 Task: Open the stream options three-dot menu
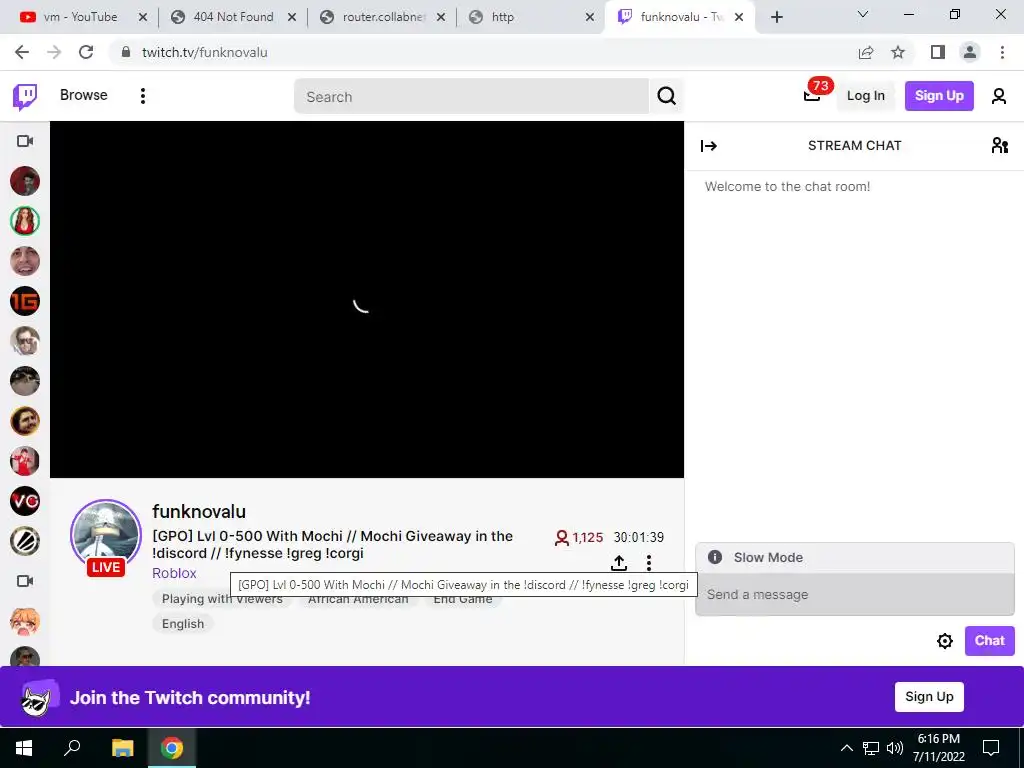click(648, 562)
